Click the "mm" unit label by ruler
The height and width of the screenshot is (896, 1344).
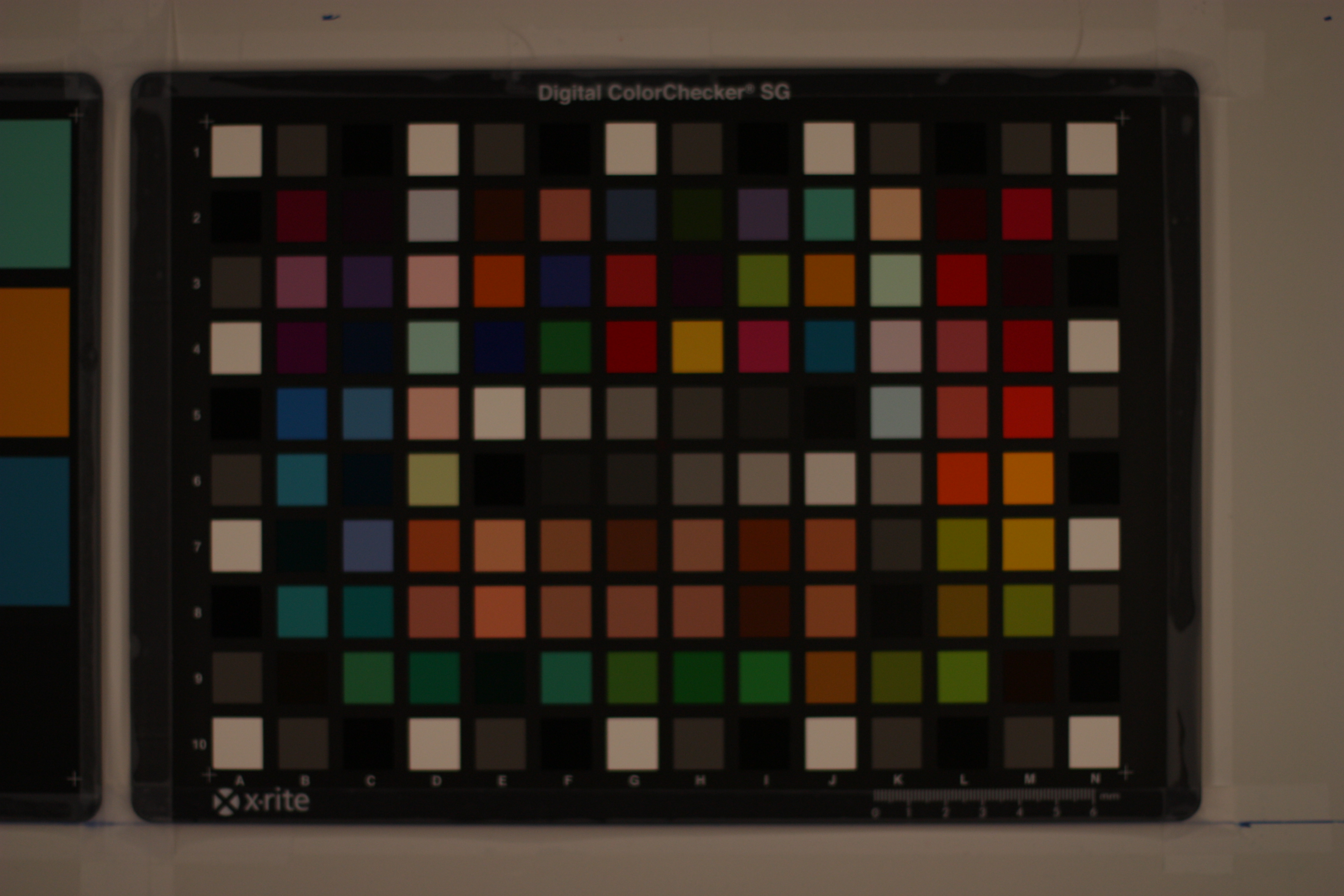(1109, 797)
